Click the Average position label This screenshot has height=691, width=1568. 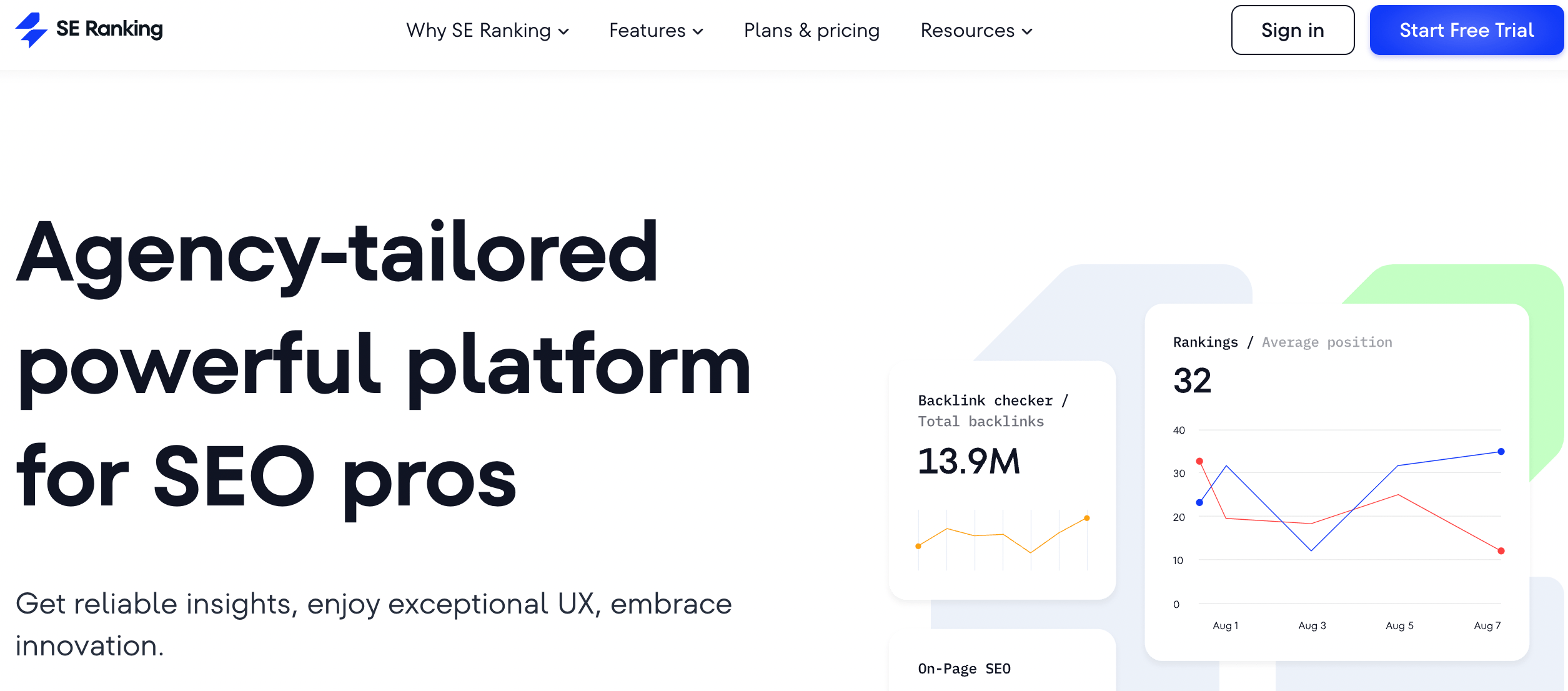click(1327, 342)
